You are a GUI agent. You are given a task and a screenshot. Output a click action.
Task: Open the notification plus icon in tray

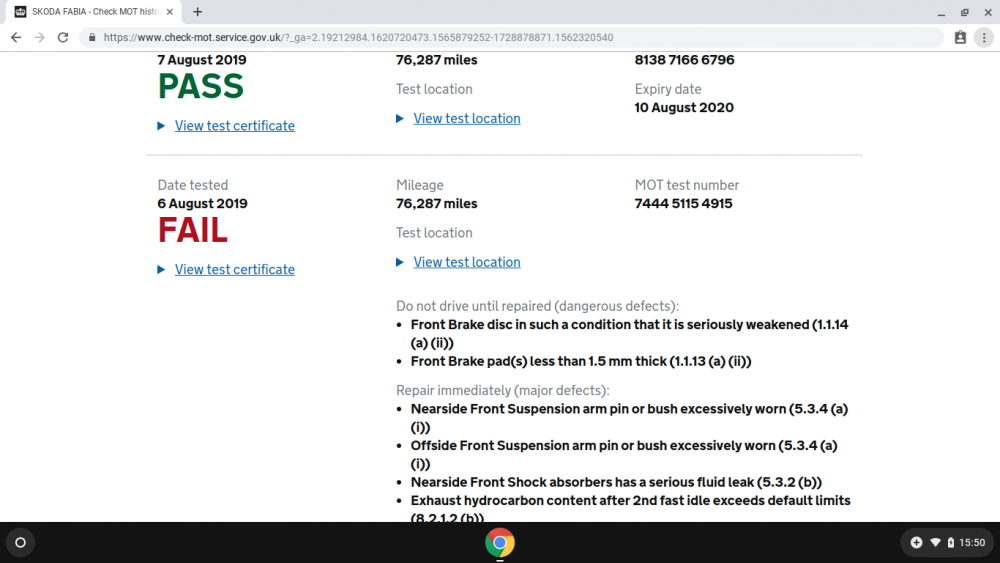(916, 543)
